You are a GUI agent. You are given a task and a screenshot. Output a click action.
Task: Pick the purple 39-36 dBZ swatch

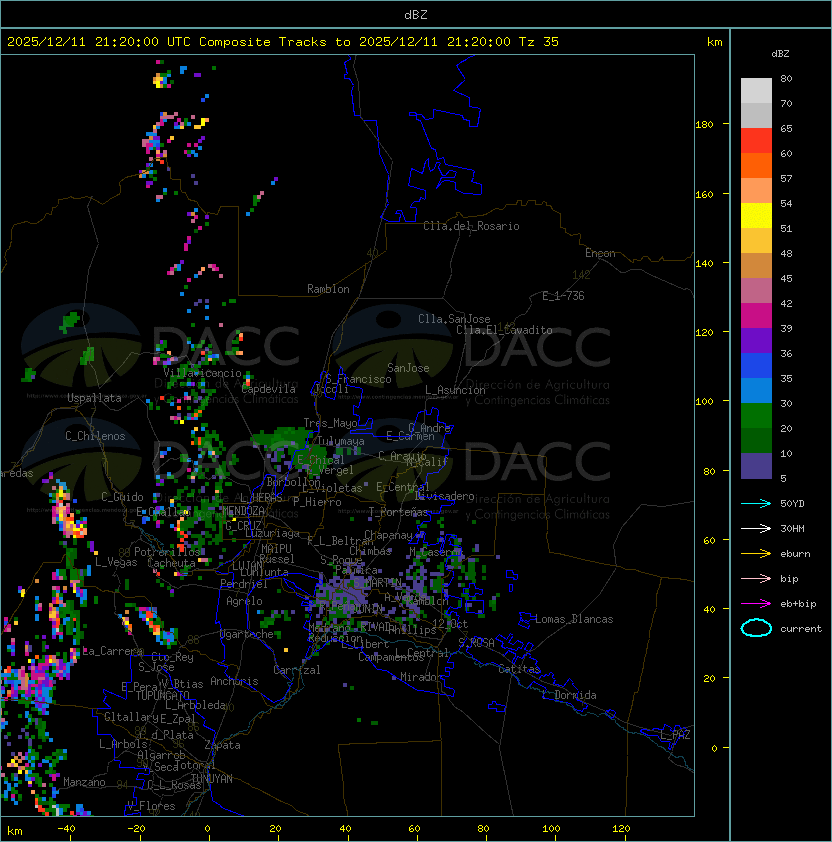756,340
